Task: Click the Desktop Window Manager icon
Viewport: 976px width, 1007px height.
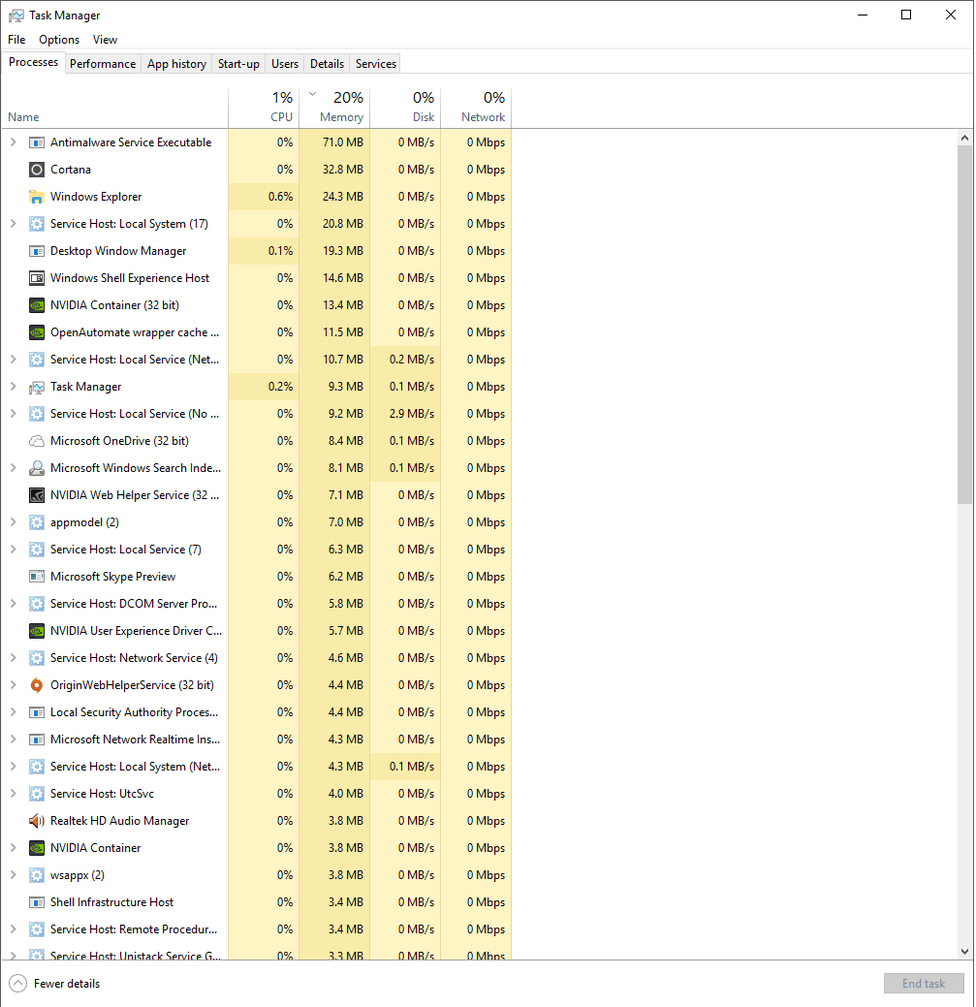Action: pos(37,251)
